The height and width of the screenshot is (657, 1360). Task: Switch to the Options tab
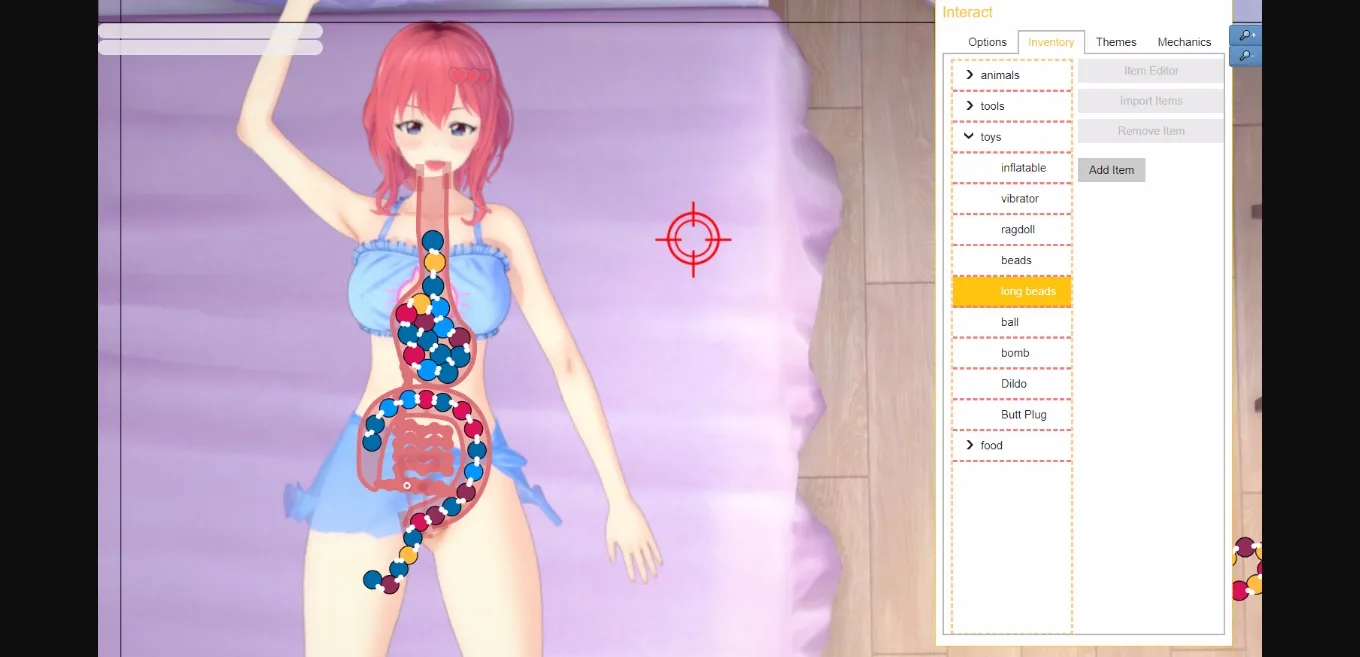click(986, 42)
